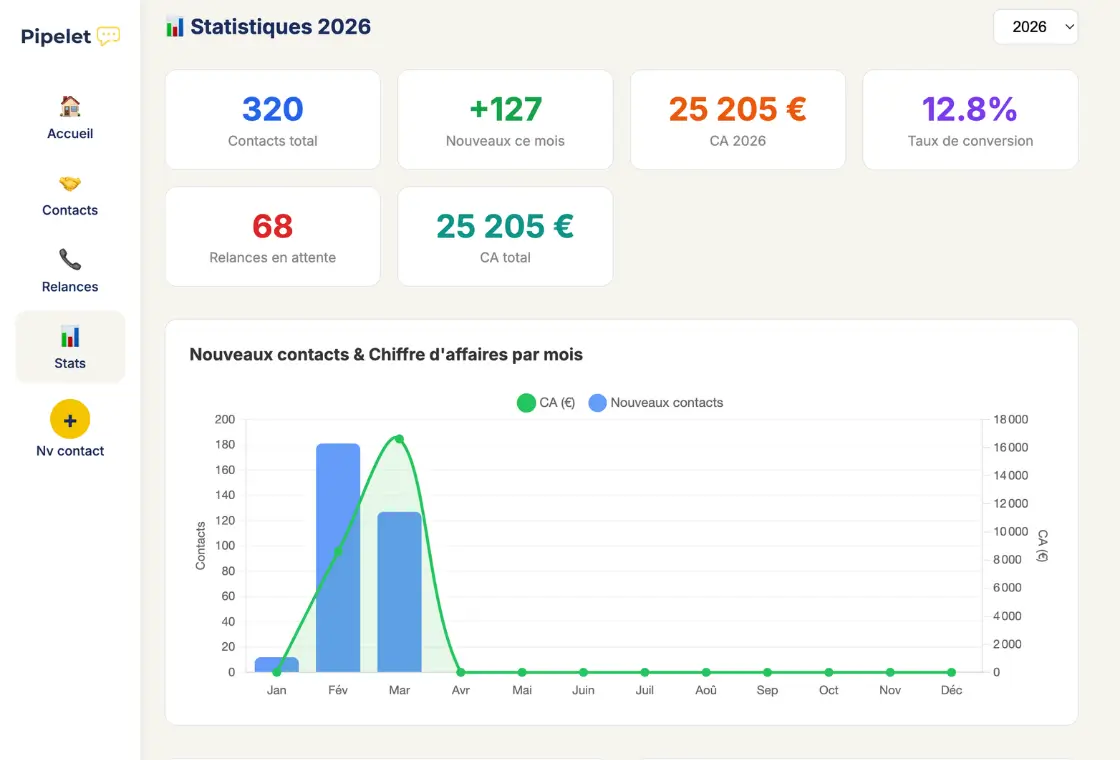Navigate to the Relances section
This screenshot has width=1120, height=760.
coord(69,271)
